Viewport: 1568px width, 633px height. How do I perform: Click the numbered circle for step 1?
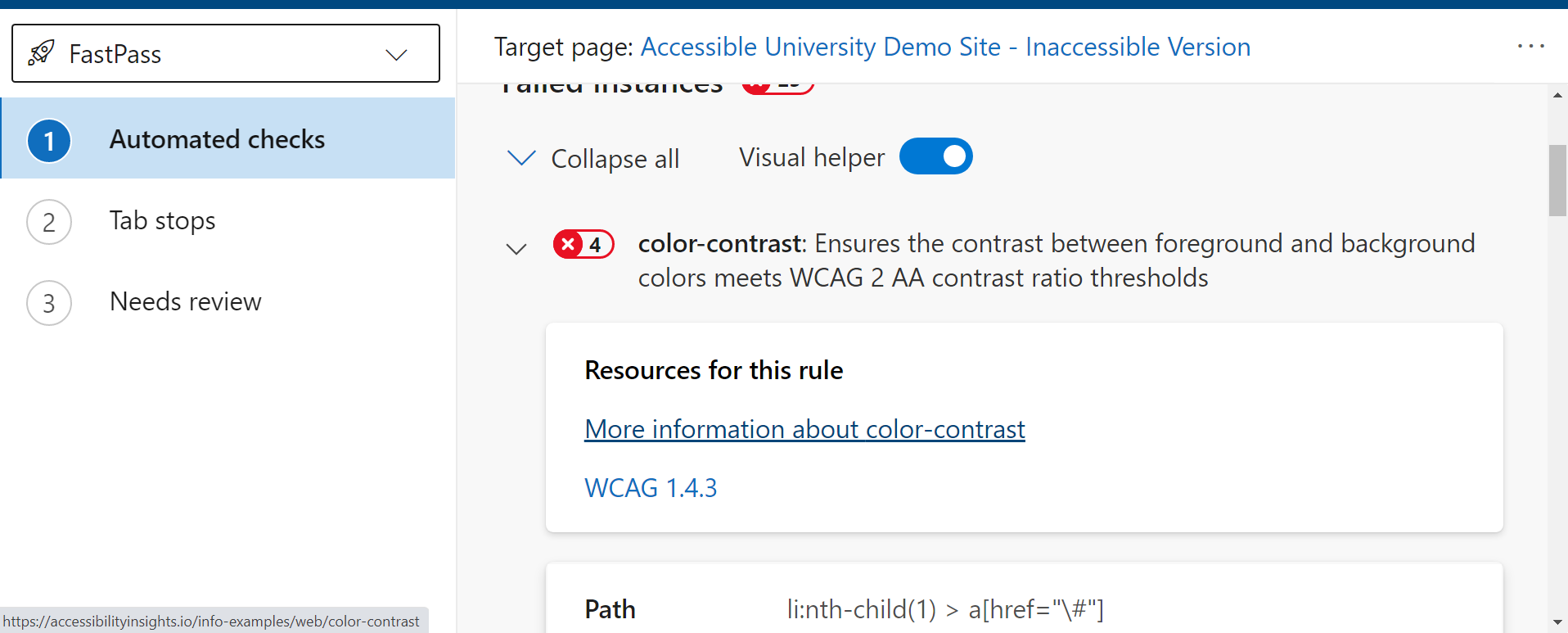[x=49, y=140]
